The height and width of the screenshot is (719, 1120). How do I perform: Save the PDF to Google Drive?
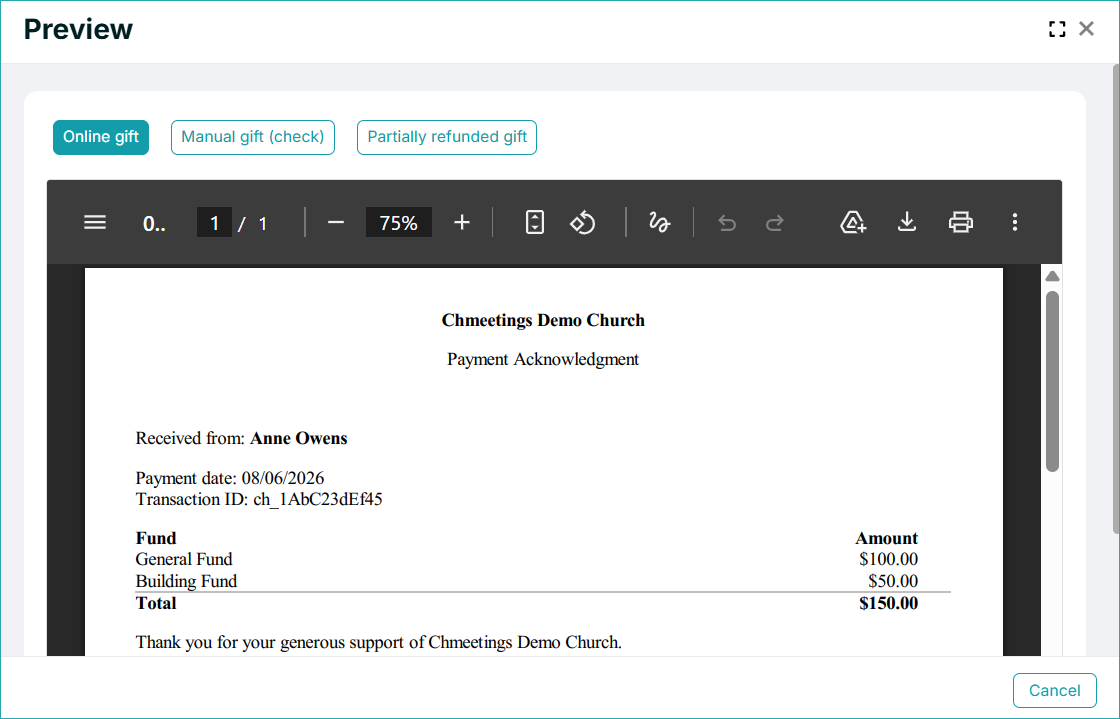[853, 223]
